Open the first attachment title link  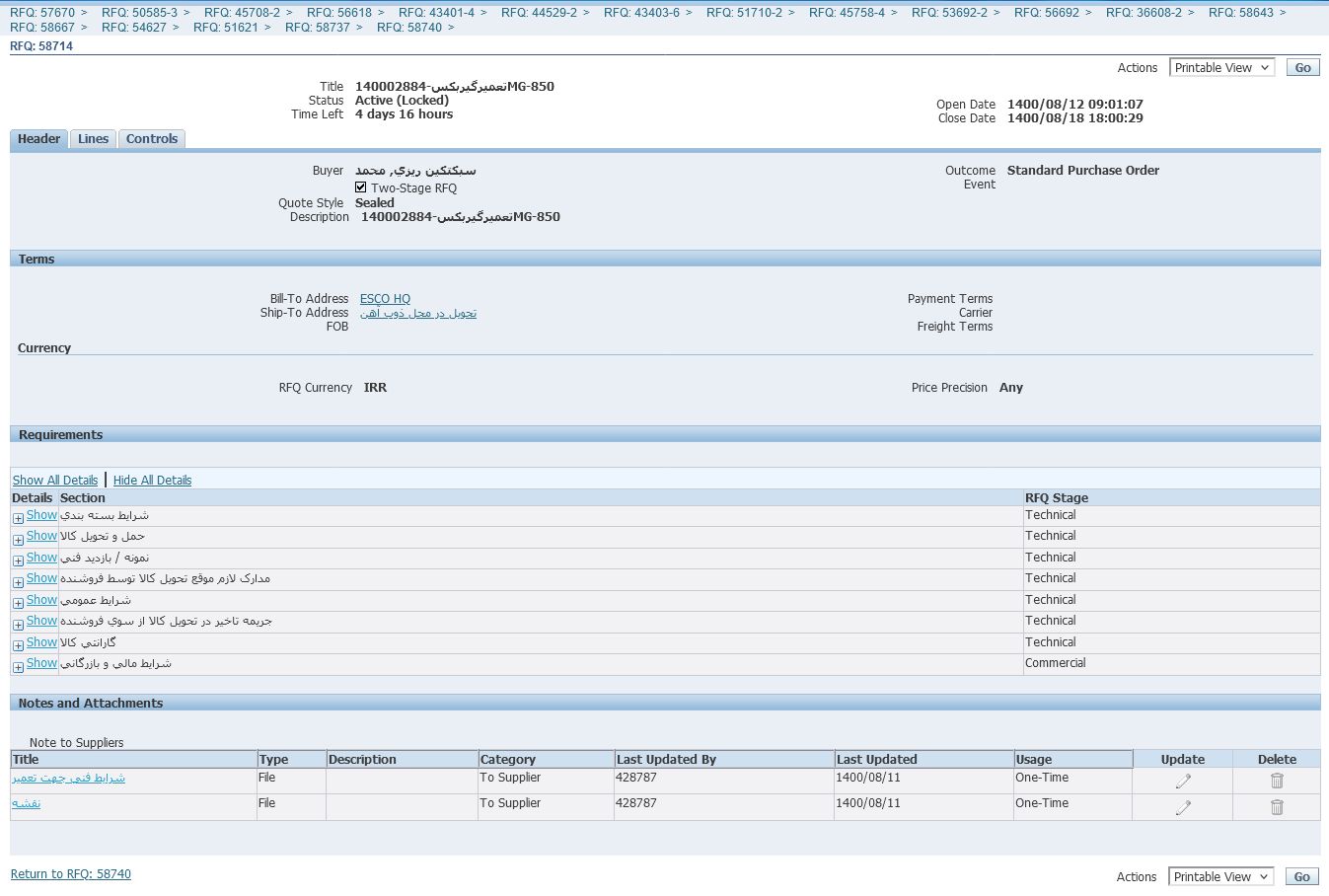pyautogui.click(x=69, y=778)
